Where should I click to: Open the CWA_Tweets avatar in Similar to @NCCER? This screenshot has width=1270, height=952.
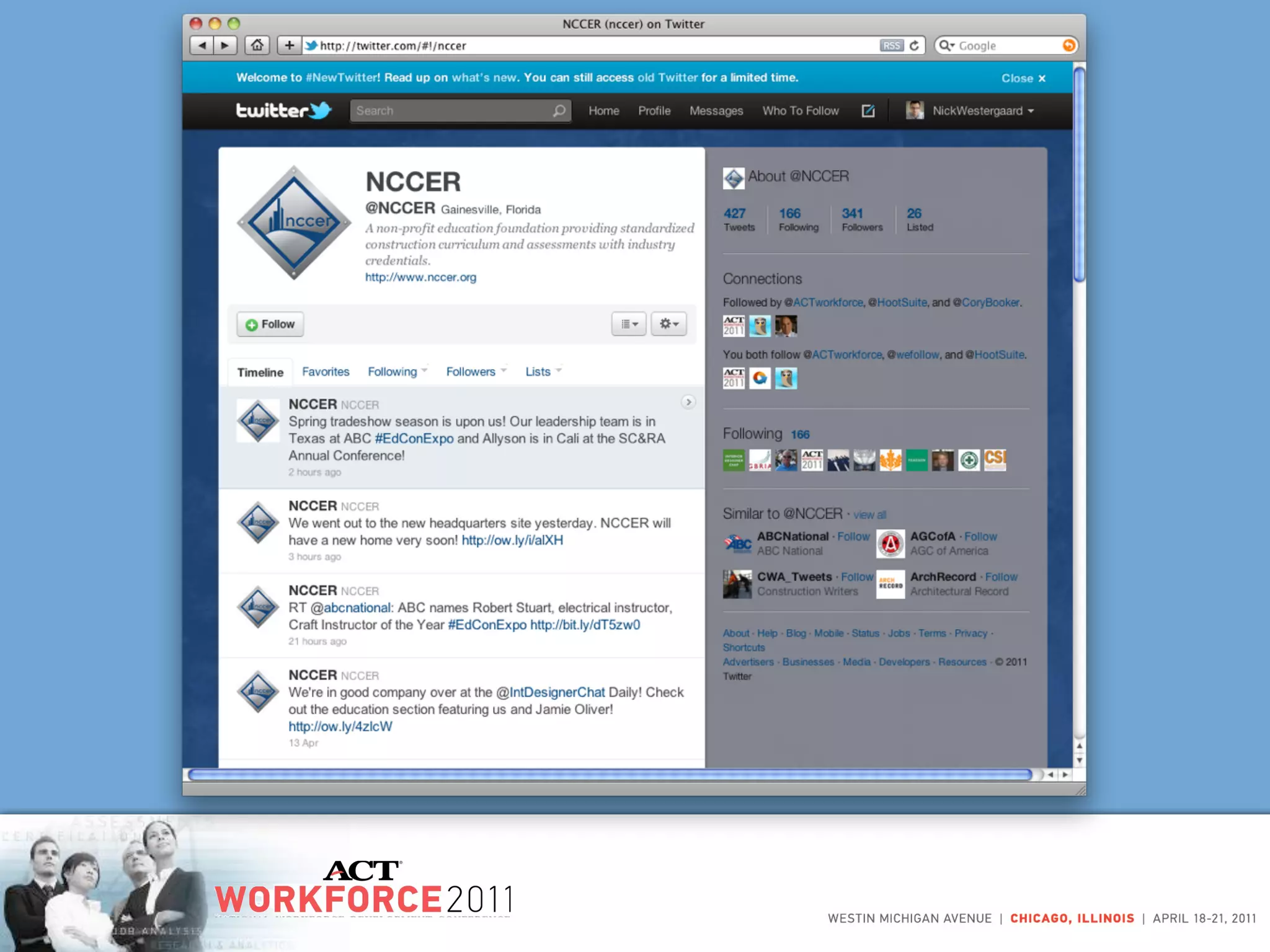pos(737,584)
